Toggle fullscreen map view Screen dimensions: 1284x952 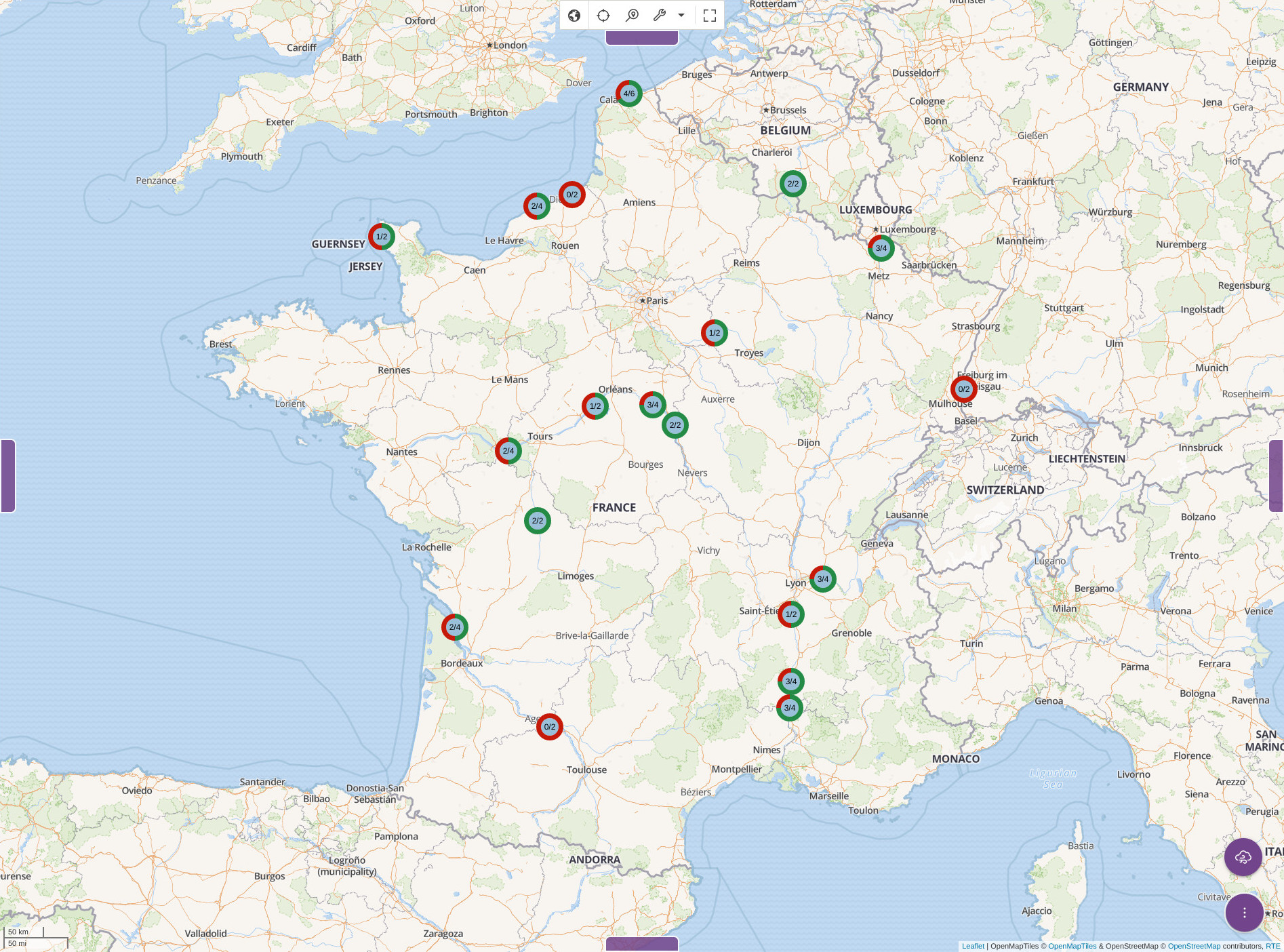coord(710,16)
